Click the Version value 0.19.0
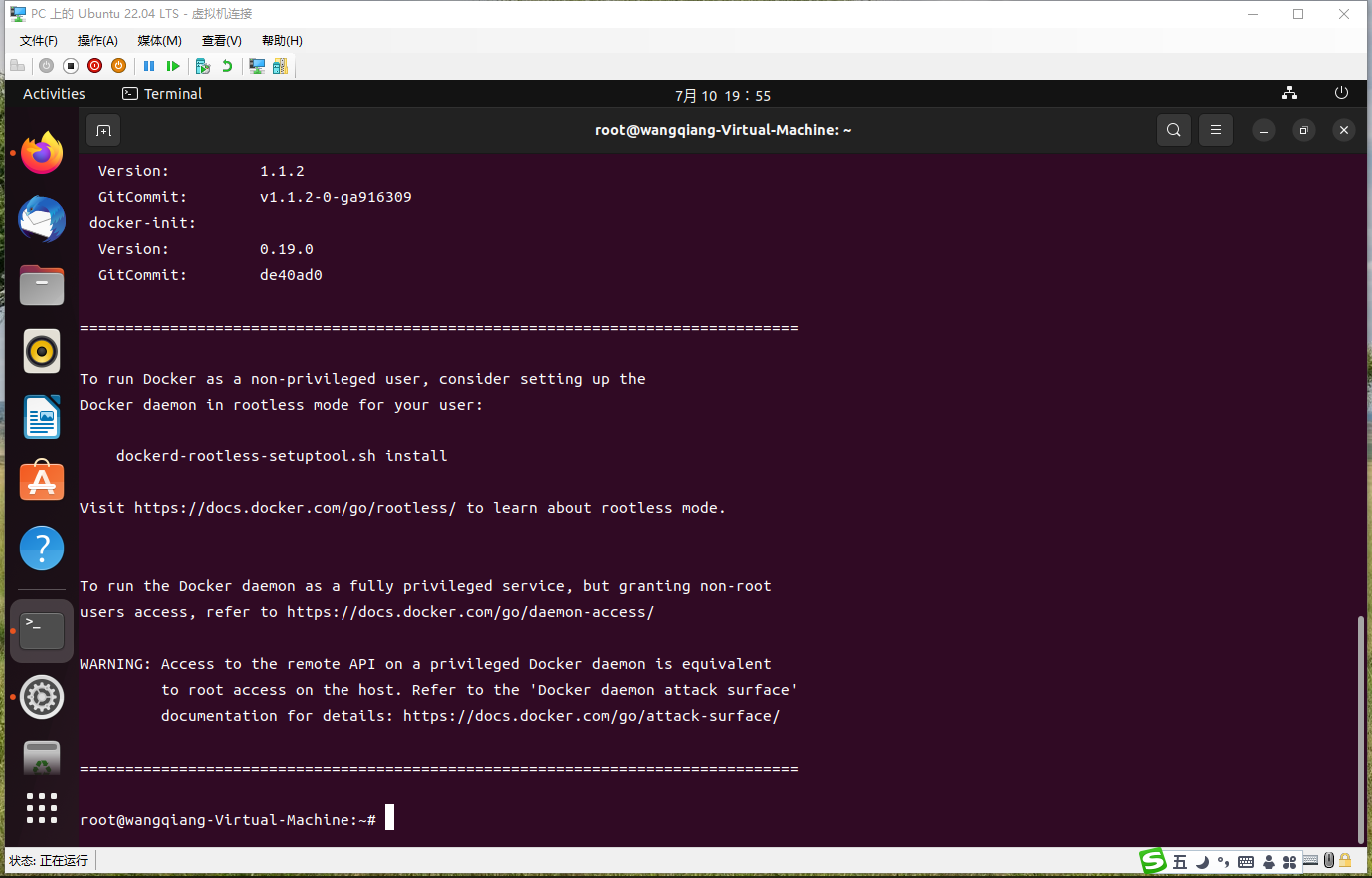This screenshot has width=1372, height=878. point(287,249)
